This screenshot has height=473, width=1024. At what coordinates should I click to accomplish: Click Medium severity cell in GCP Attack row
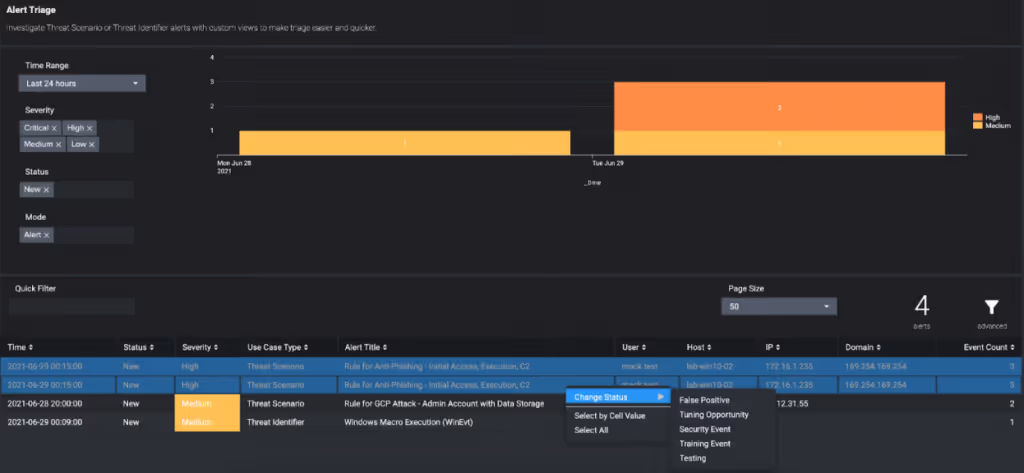[x=208, y=404]
